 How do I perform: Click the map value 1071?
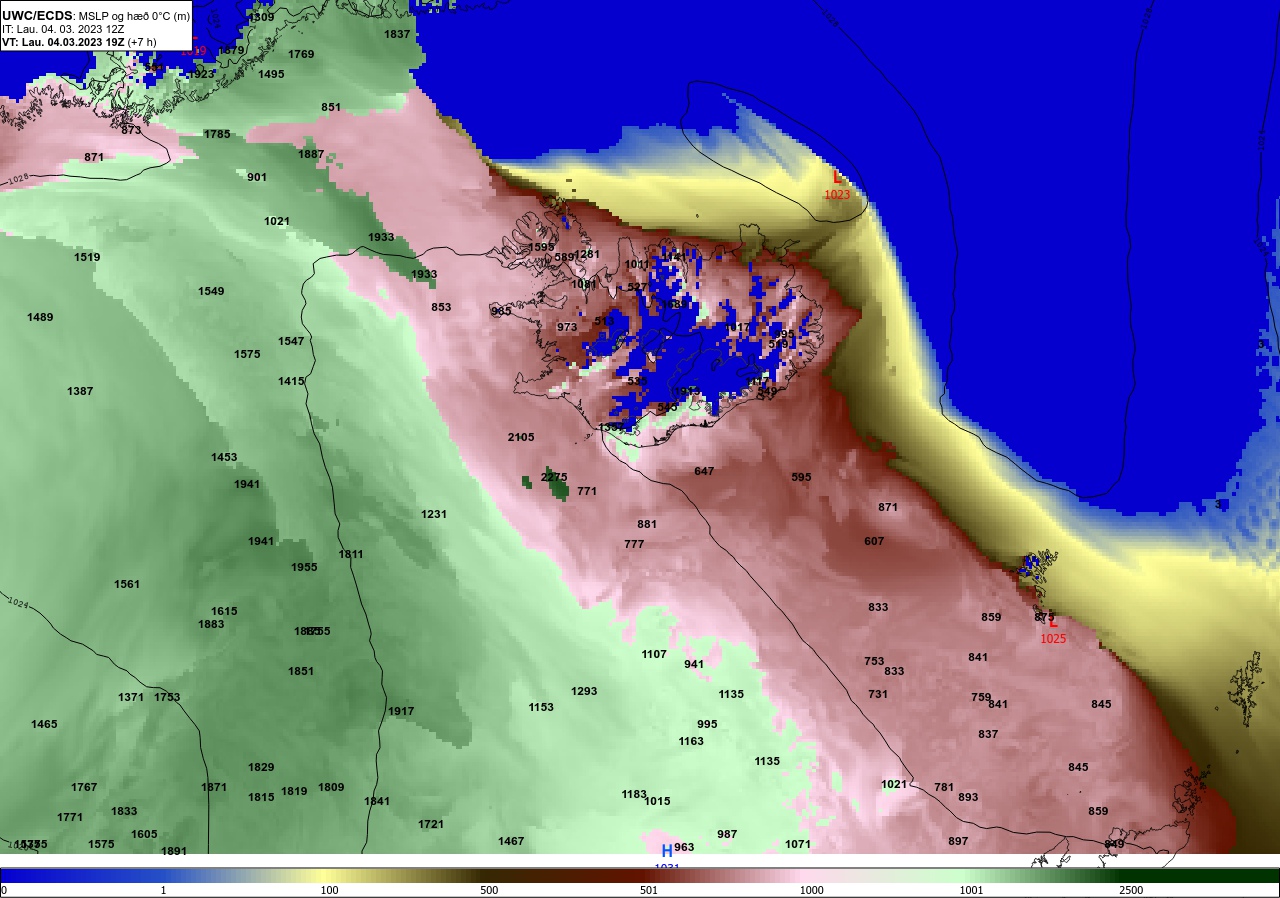click(798, 844)
